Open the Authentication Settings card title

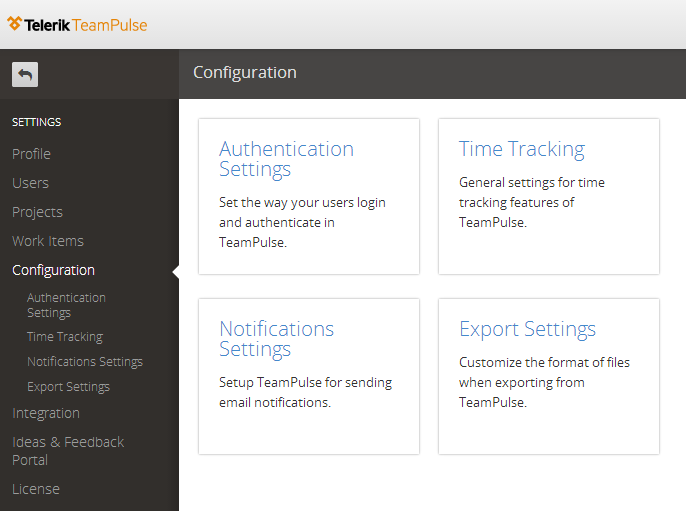287,159
